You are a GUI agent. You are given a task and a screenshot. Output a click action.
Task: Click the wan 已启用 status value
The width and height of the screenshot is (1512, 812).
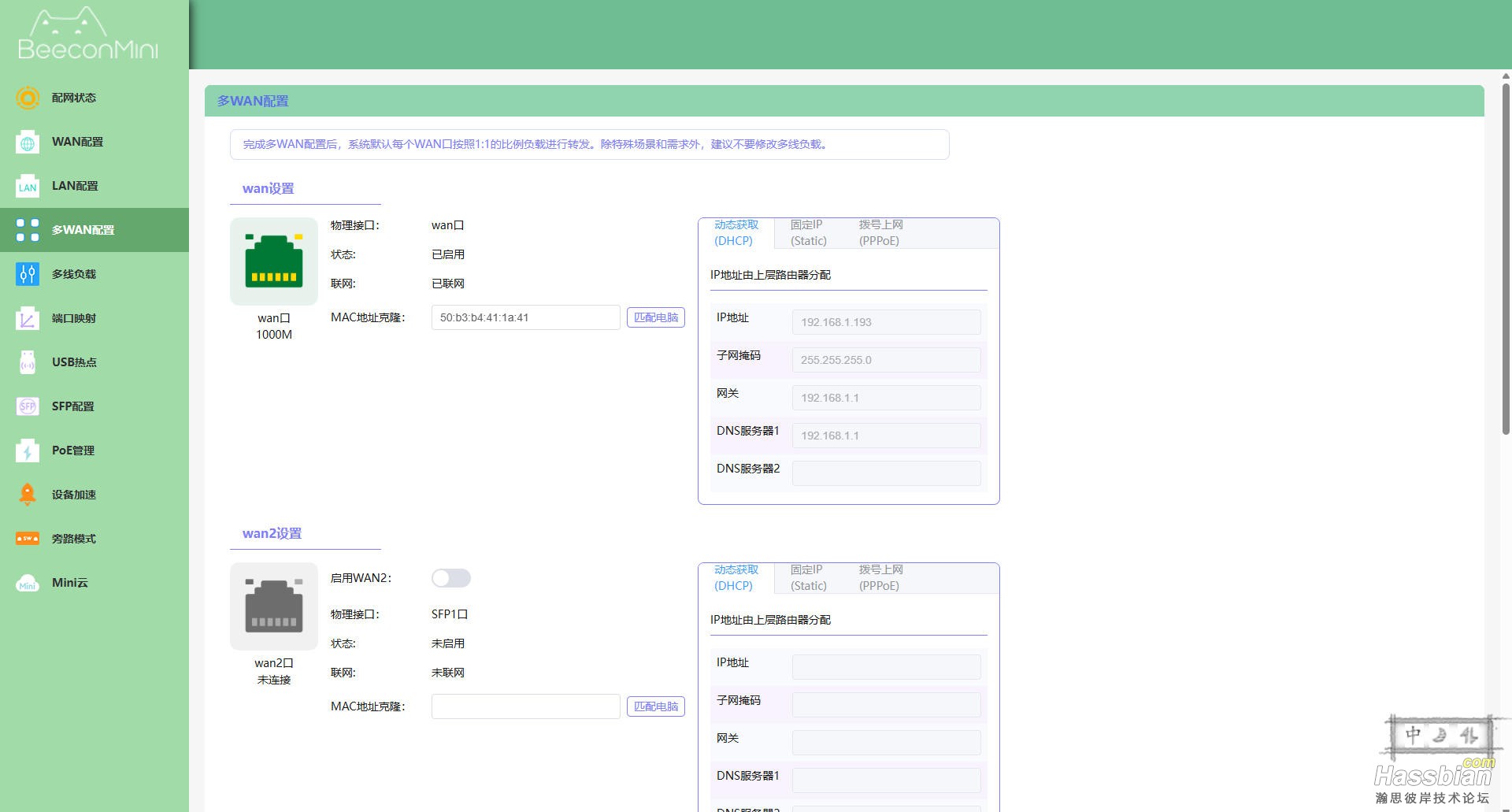click(448, 254)
